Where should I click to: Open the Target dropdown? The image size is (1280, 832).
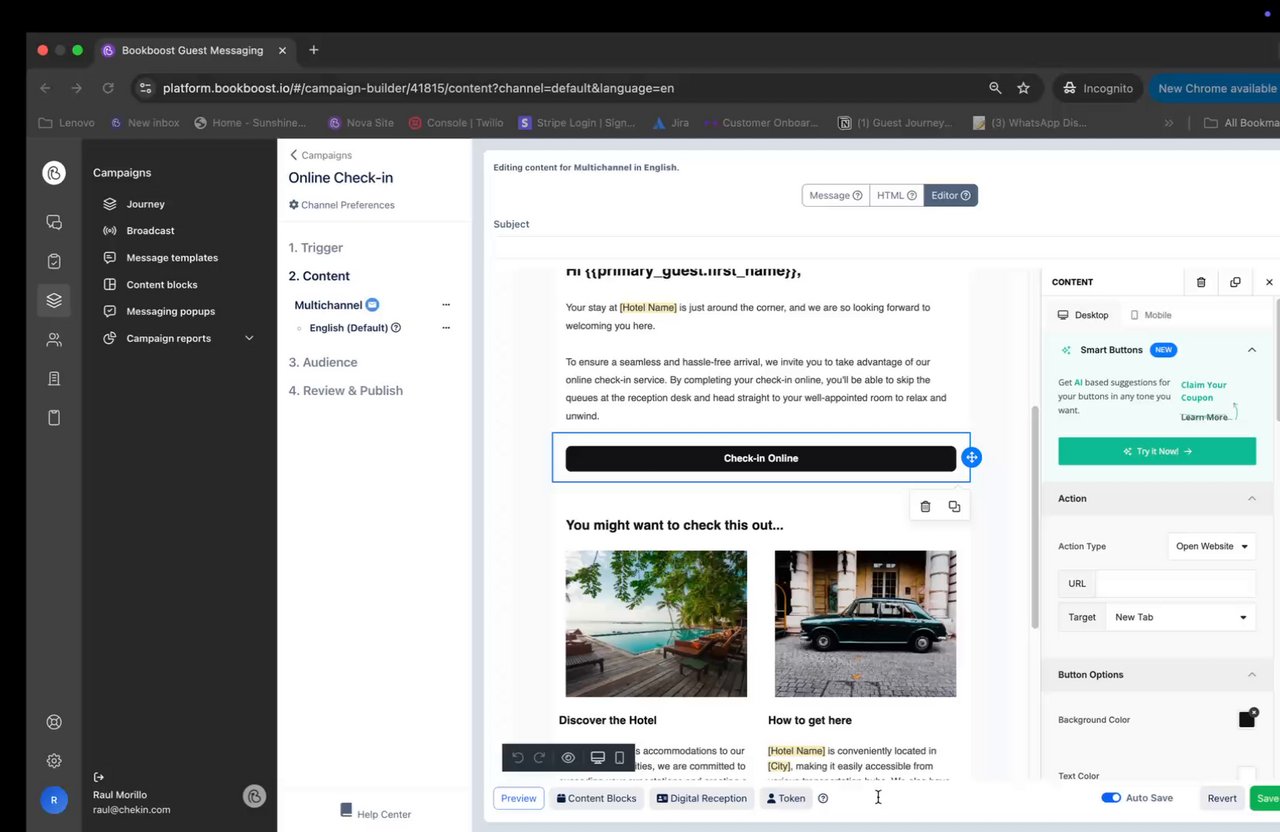point(1181,617)
